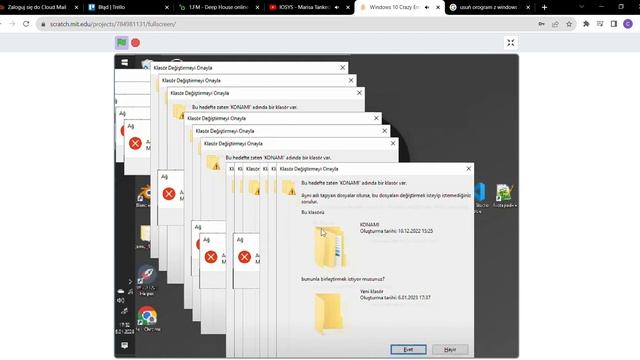Close the IOSYS YouTube tab
This screenshot has height=360, width=640.
[x=348, y=7]
